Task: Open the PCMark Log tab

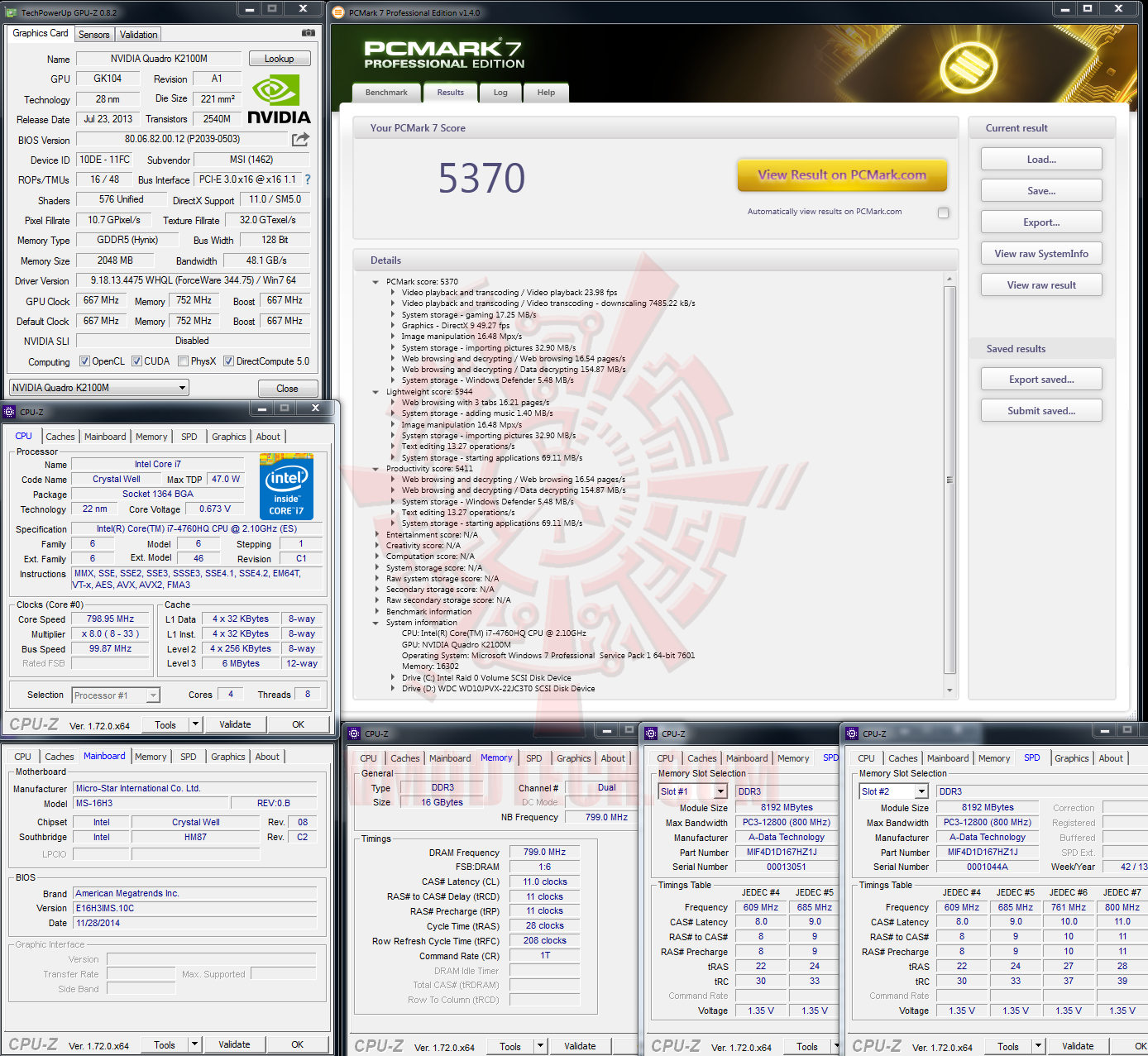Action: click(x=500, y=93)
